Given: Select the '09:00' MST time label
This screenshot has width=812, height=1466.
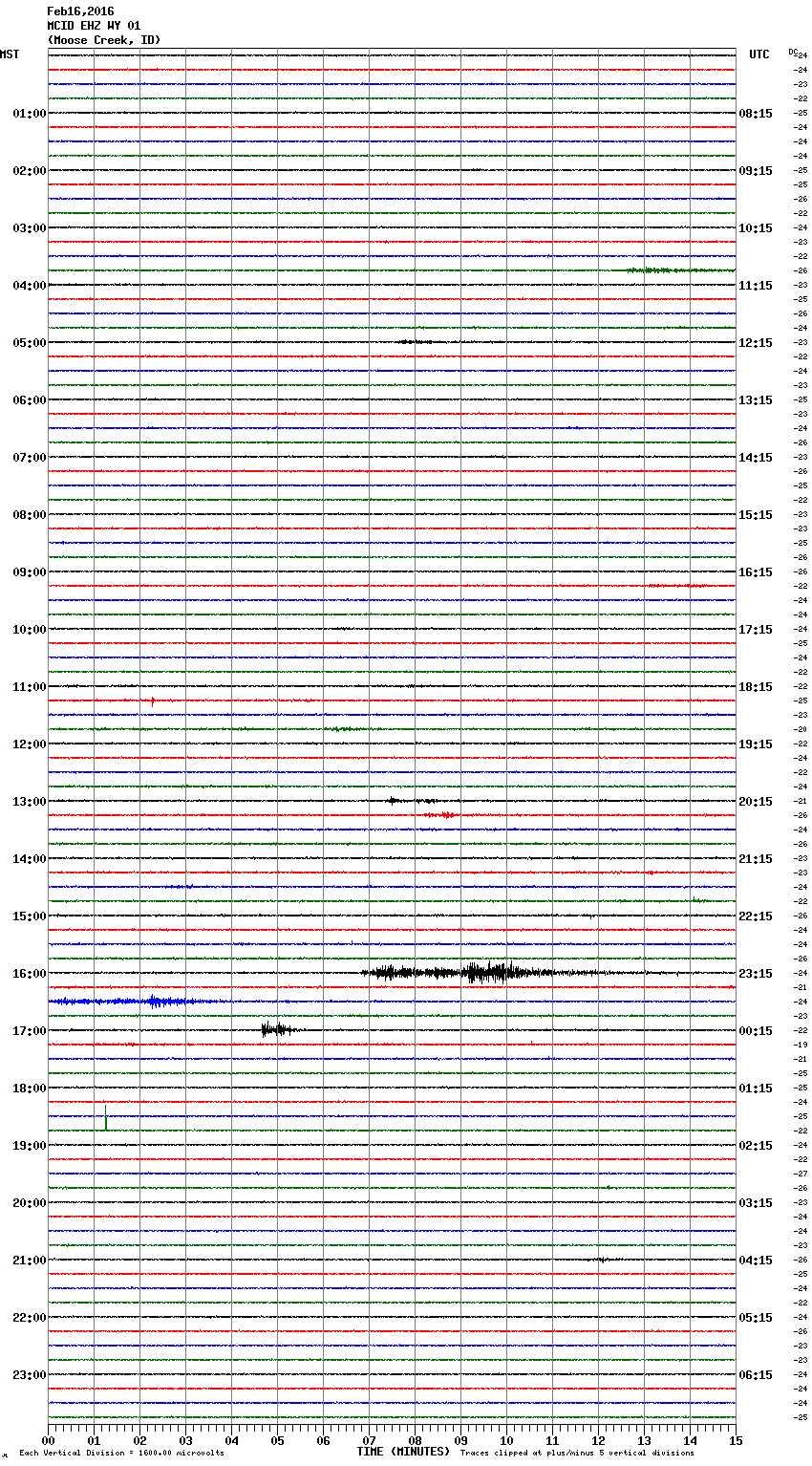Looking at the screenshot, I should tap(30, 572).
